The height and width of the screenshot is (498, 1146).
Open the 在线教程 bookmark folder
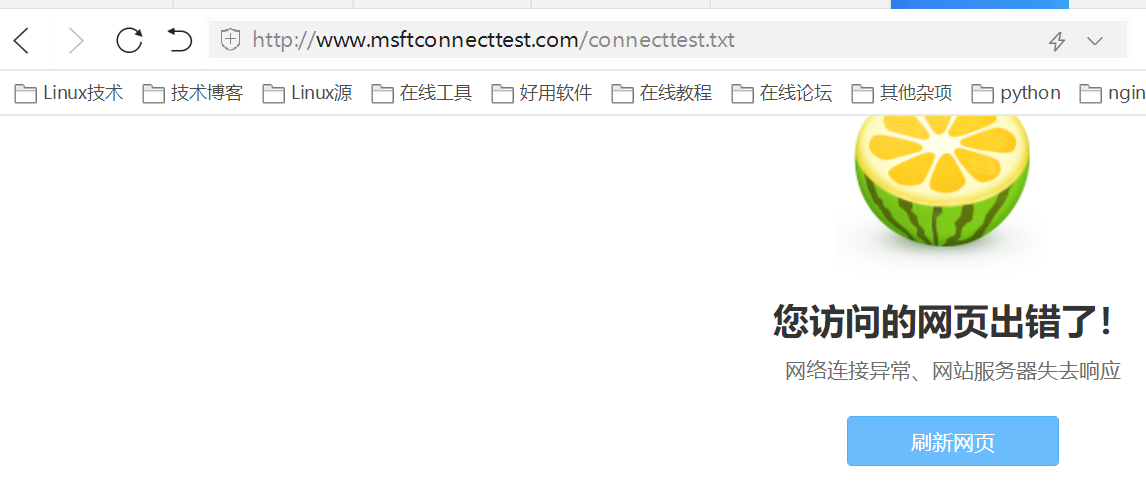[x=661, y=94]
